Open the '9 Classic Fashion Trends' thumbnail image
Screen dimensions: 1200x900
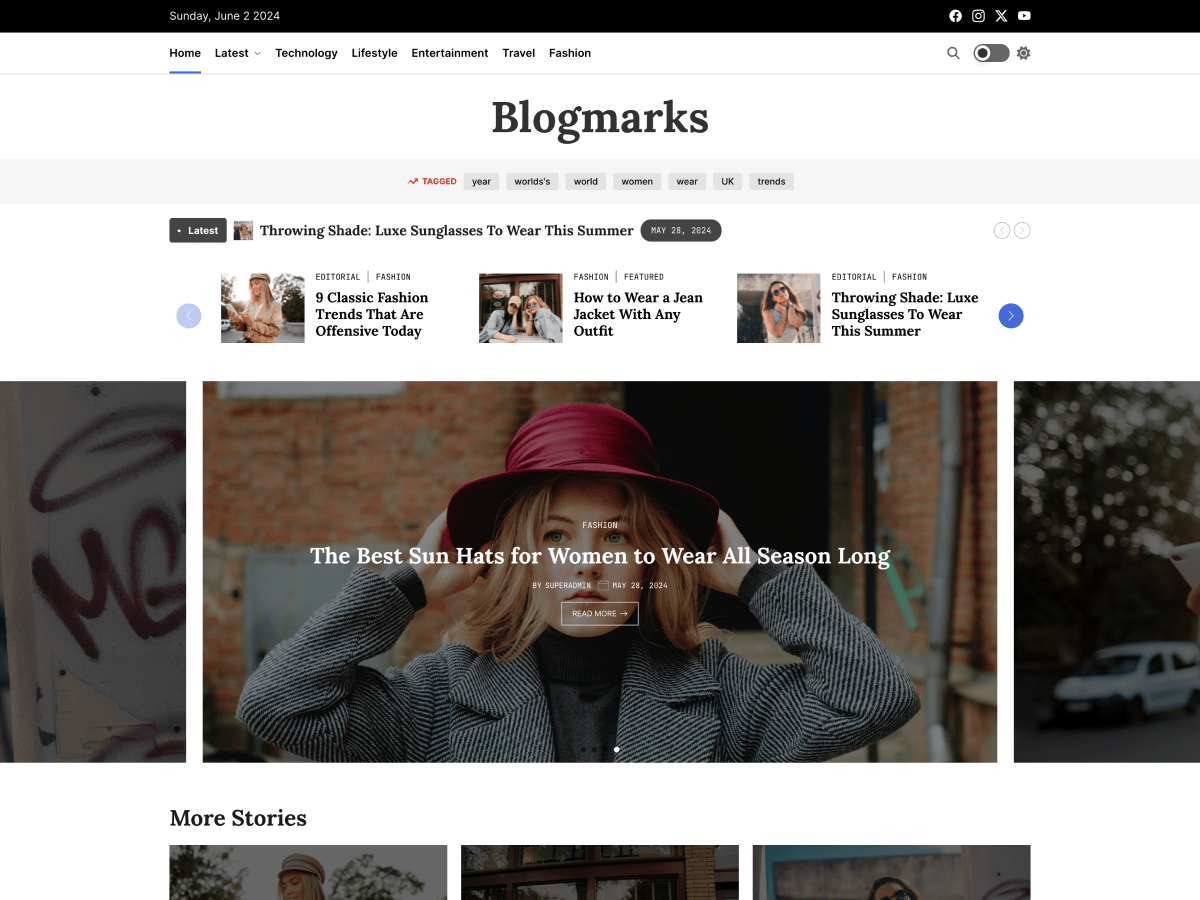262,307
